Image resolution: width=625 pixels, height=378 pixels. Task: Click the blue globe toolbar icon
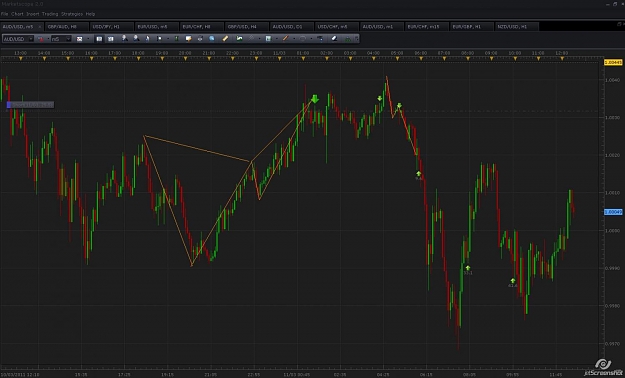point(212,39)
